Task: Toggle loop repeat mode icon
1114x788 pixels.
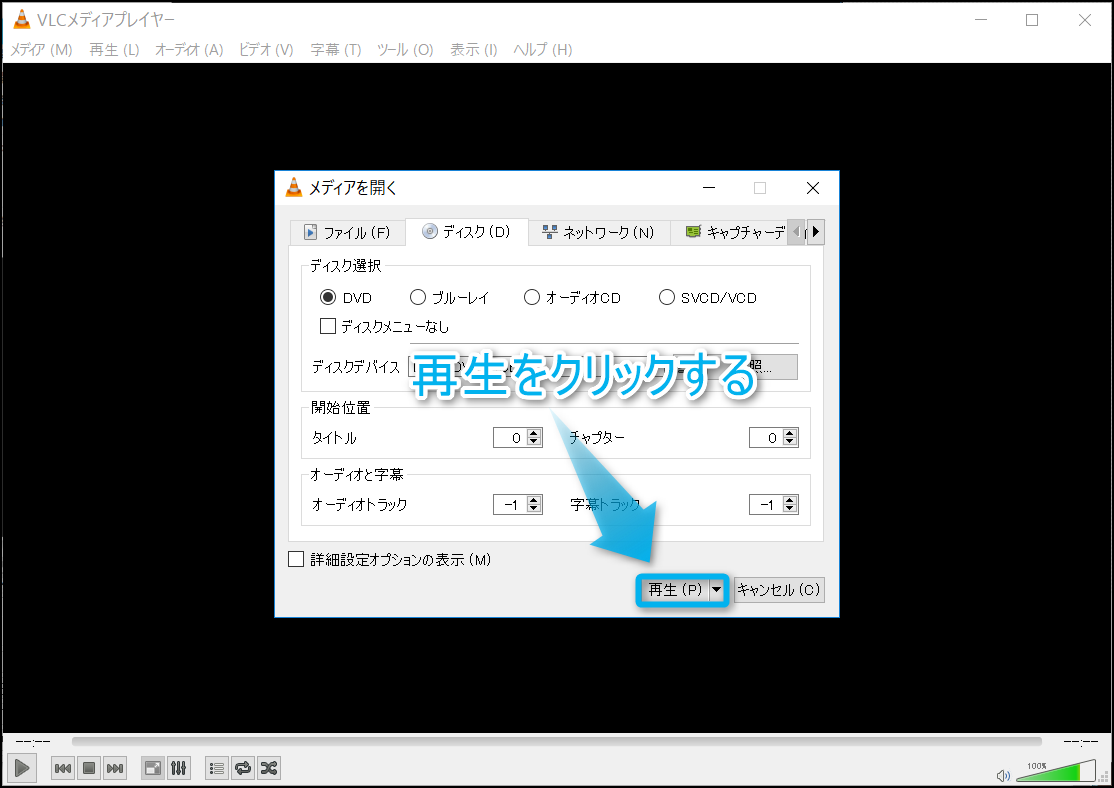Action: (242, 768)
